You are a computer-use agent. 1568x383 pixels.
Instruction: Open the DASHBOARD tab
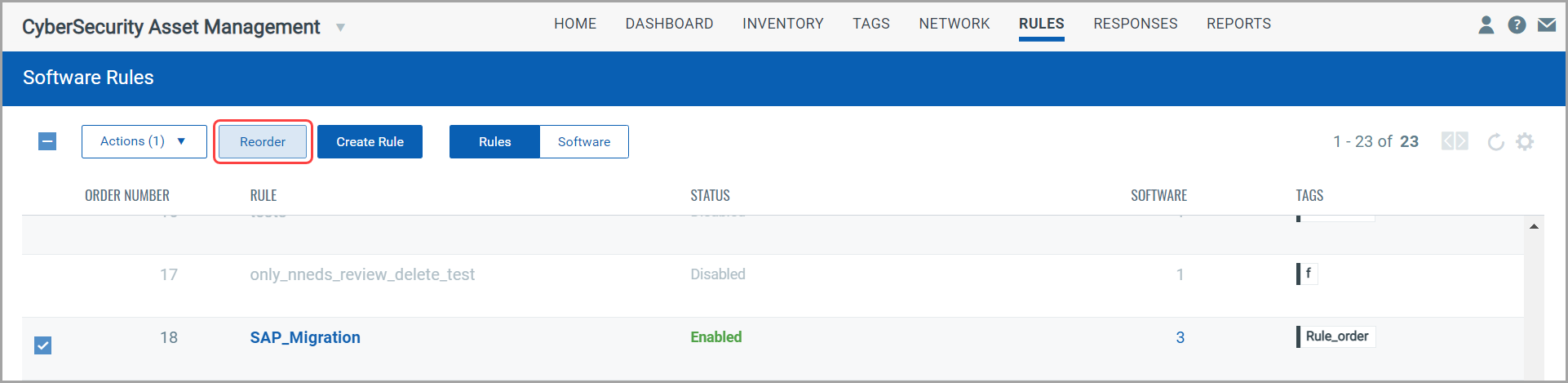point(669,24)
